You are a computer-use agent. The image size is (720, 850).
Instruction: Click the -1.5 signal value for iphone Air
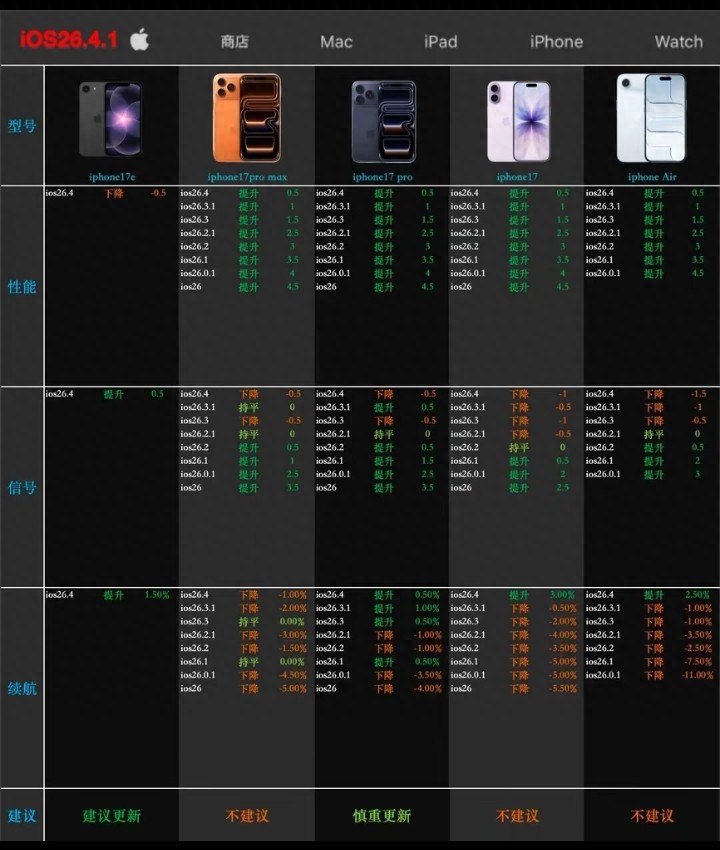point(698,394)
